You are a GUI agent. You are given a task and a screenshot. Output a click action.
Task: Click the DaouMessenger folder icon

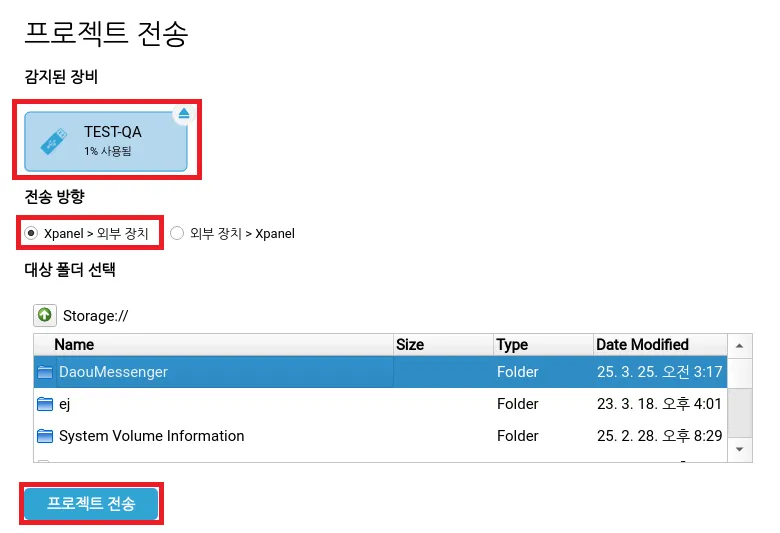click(44, 372)
